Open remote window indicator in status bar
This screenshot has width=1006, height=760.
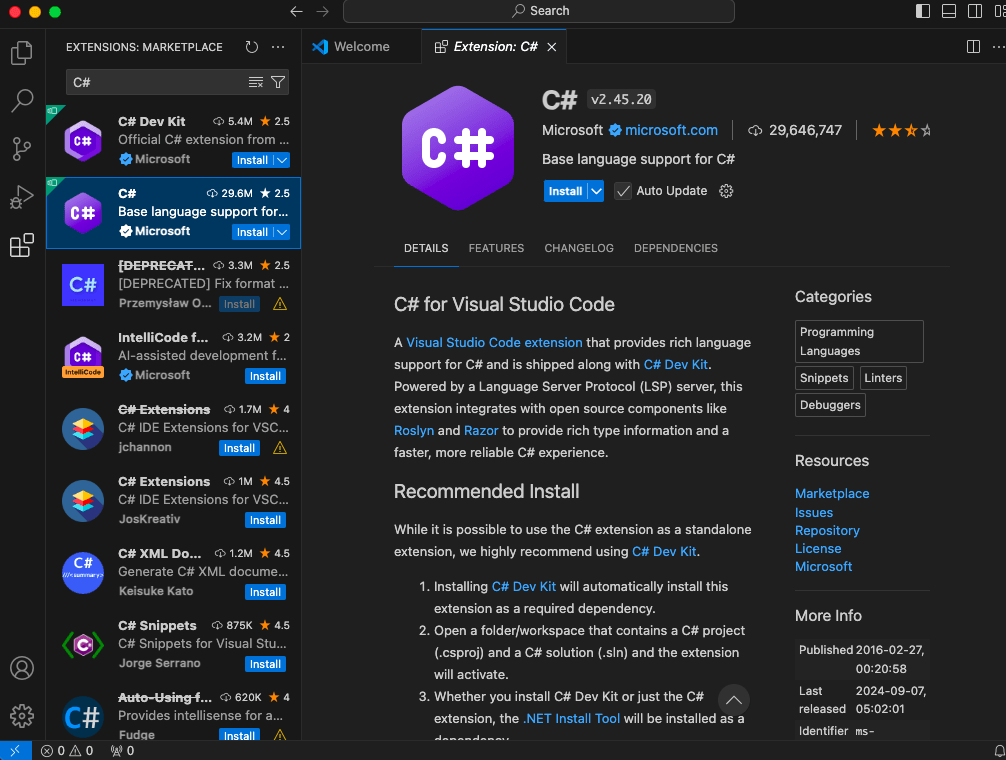pyautogui.click(x=15, y=750)
